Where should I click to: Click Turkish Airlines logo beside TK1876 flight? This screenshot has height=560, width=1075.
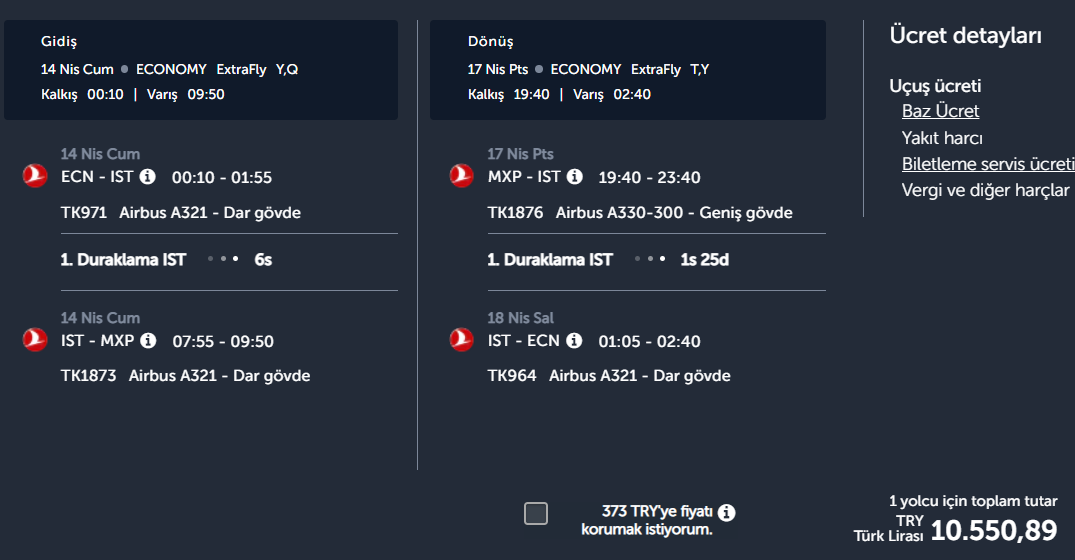point(461,176)
